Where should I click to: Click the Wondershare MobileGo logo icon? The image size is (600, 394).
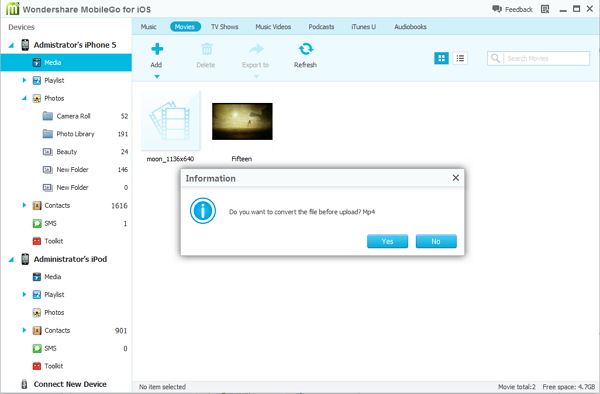click(x=12, y=8)
